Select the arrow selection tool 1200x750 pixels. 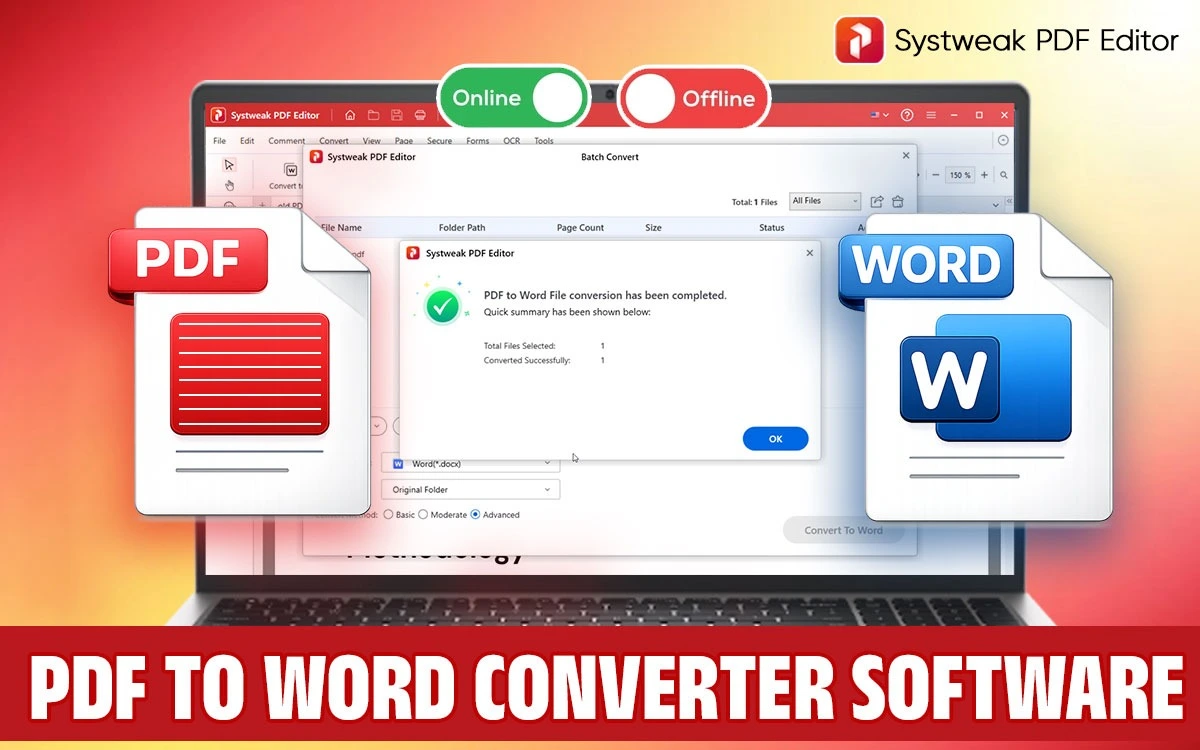229,164
